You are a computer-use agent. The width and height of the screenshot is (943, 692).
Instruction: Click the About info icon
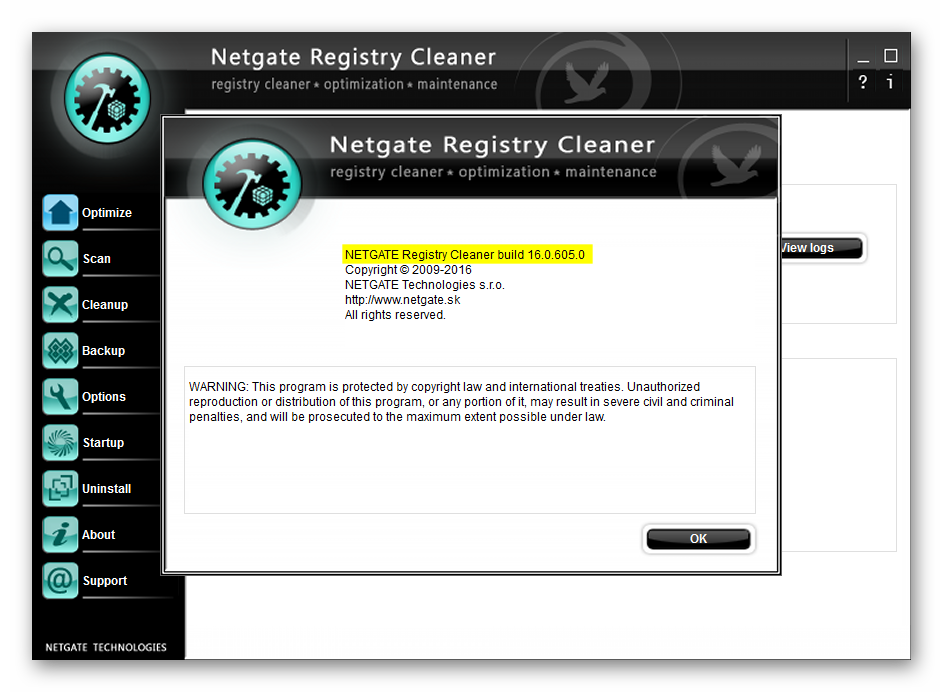60,534
